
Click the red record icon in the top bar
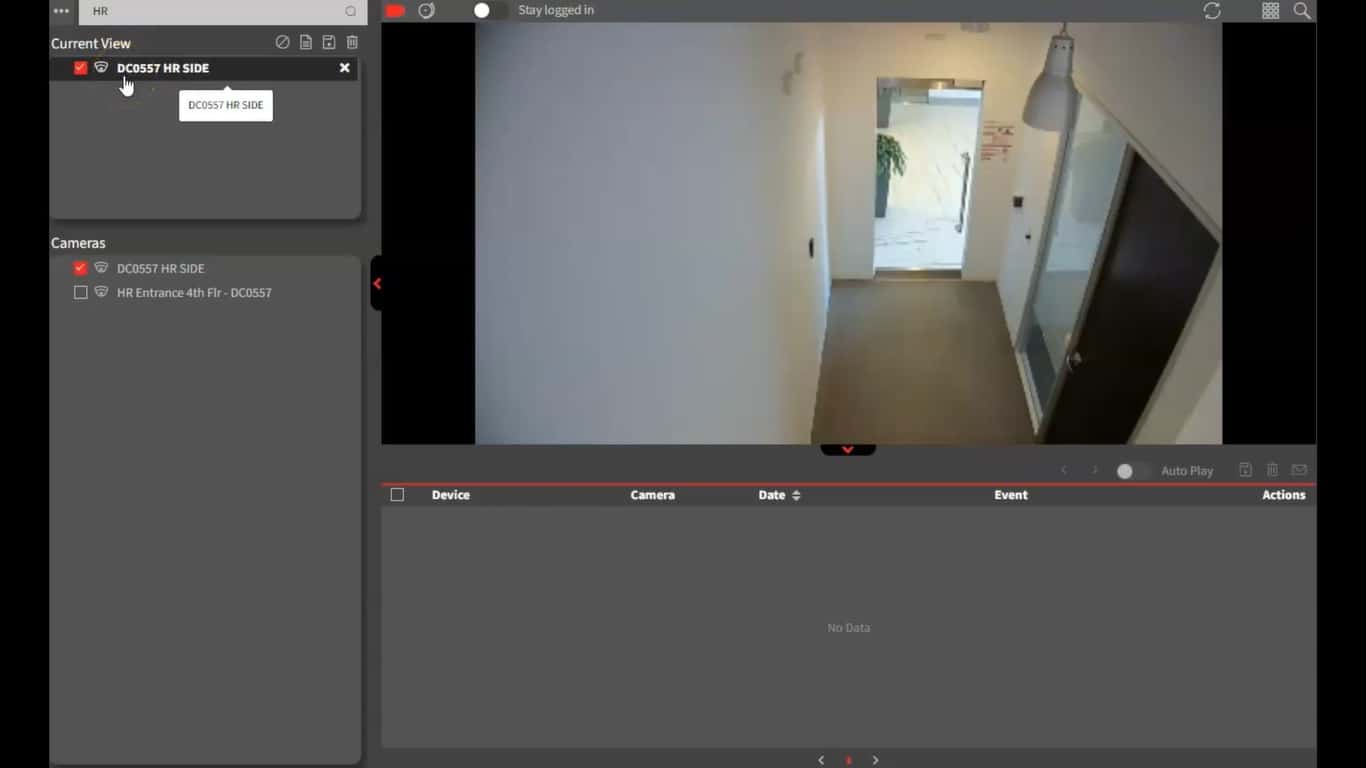(396, 11)
